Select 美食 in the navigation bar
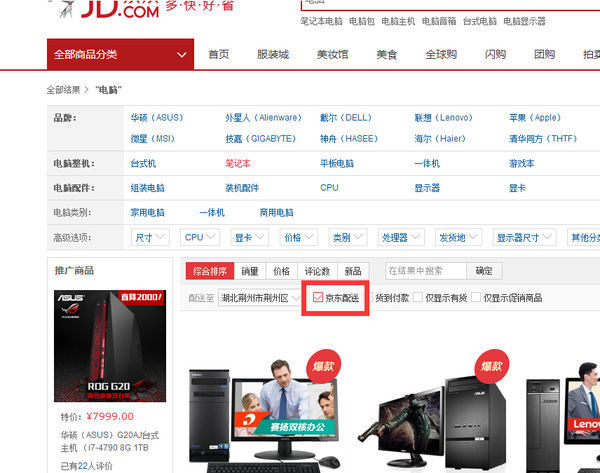 (x=386, y=55)
